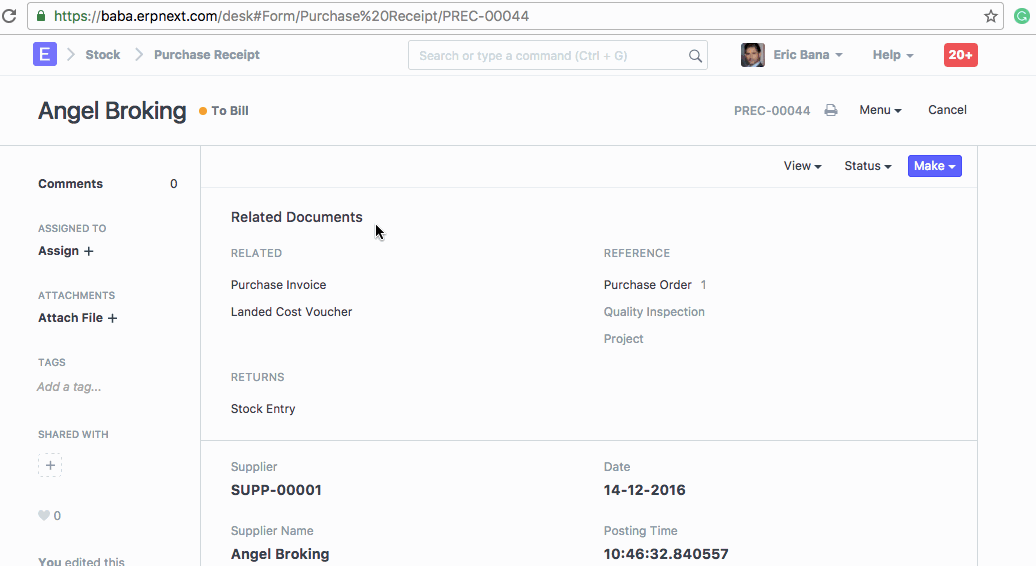Bookmark this page with the star icon
Image resolution: width=1036 pixels, height=566 pixels.
pos(990,17)
